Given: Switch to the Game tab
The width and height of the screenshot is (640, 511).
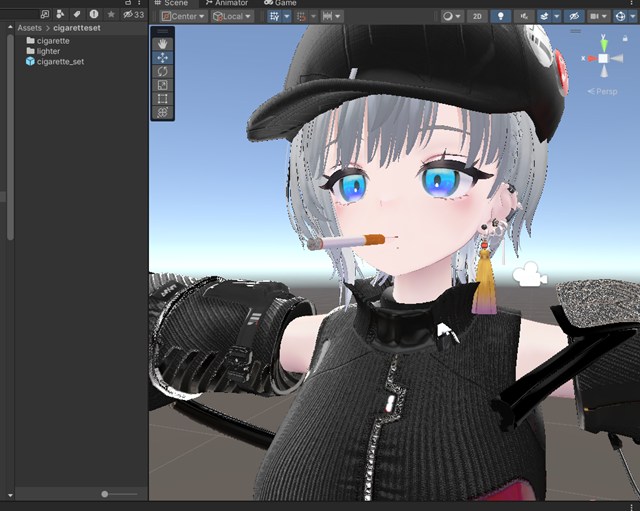Looking at the screenshot, I should click(281, 3).
